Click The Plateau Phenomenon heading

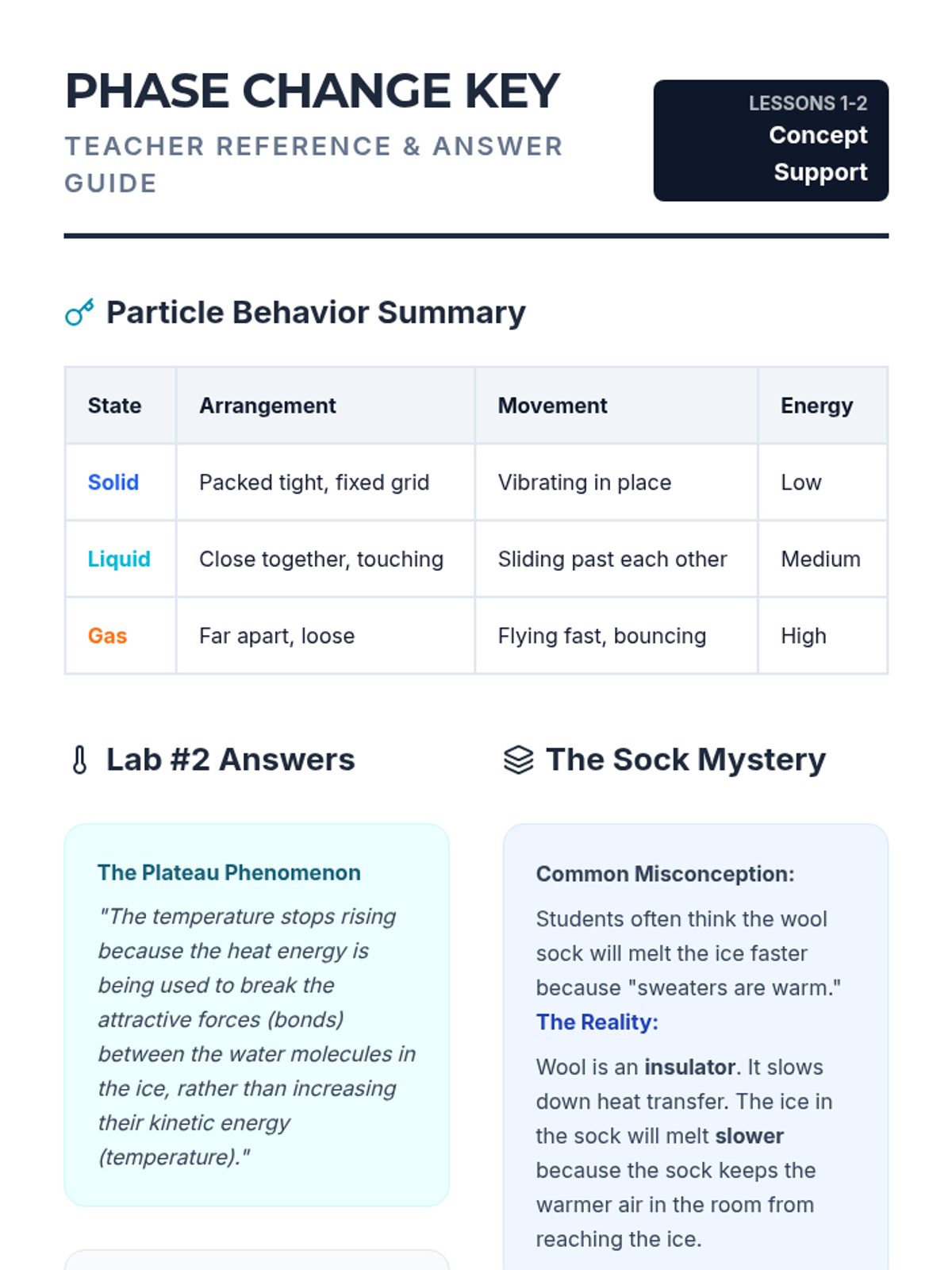[x=228, y=873]
